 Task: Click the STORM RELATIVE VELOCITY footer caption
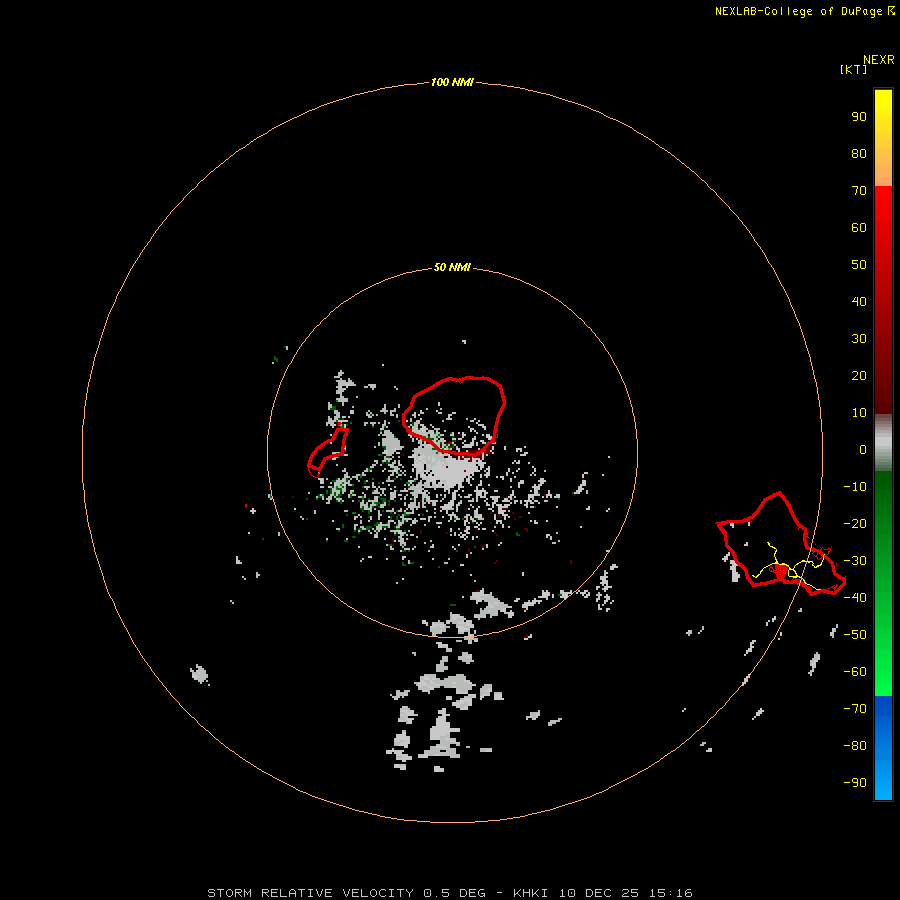(x=449, y=893)
